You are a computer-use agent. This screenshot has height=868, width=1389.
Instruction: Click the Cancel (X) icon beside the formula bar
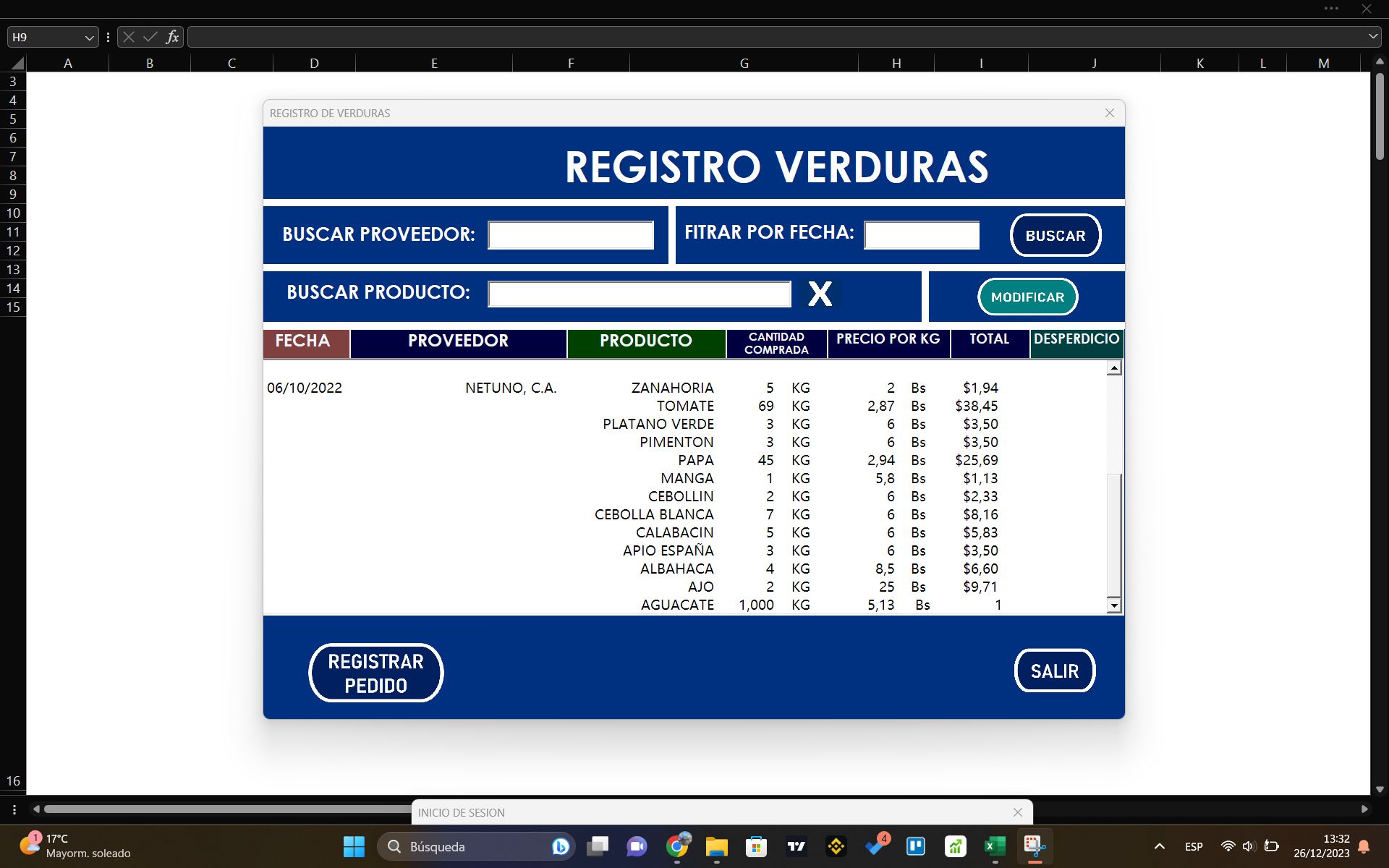point(127,36)
